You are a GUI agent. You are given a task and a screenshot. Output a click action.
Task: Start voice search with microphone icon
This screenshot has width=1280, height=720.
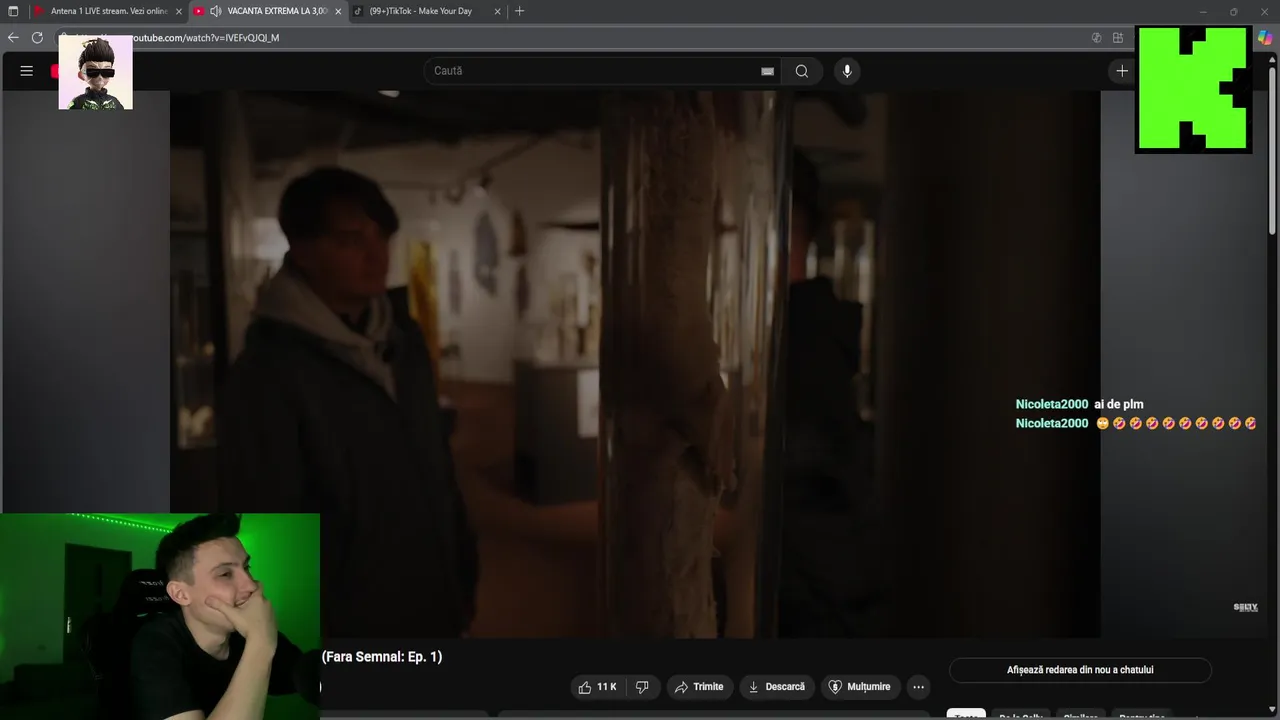point(847,71)
